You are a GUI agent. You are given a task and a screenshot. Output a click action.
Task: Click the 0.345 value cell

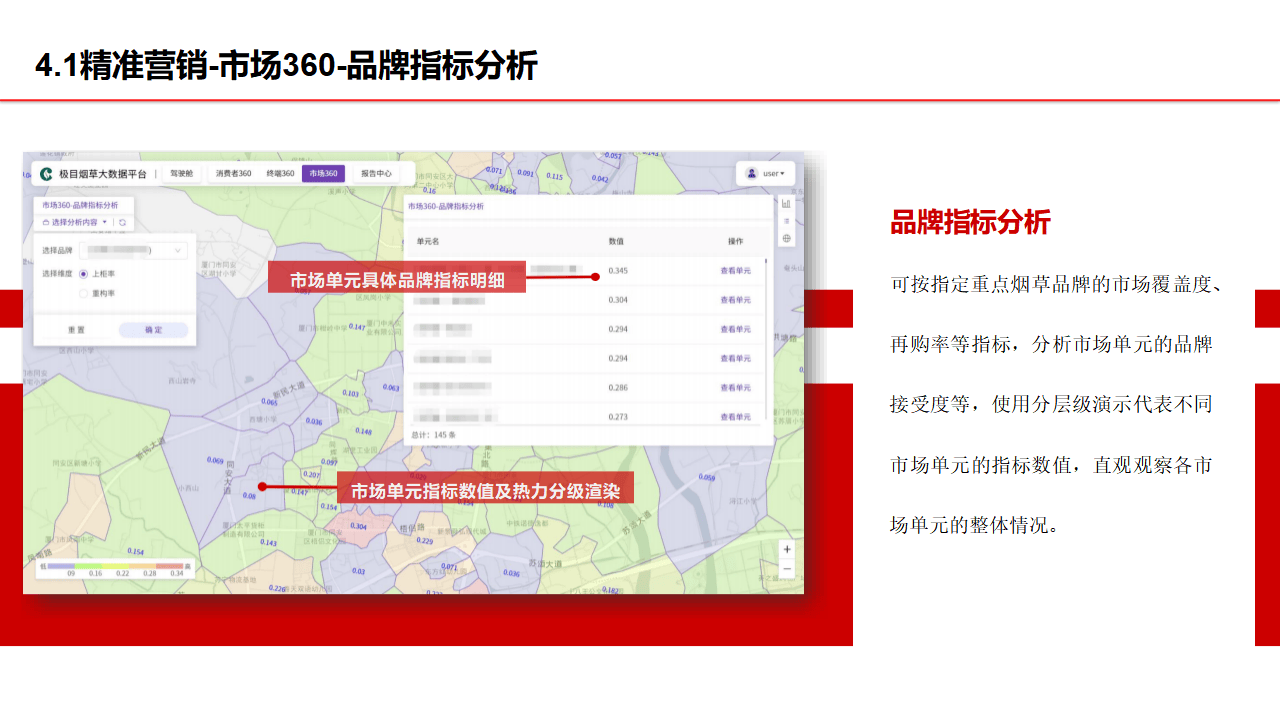[618, 271]
